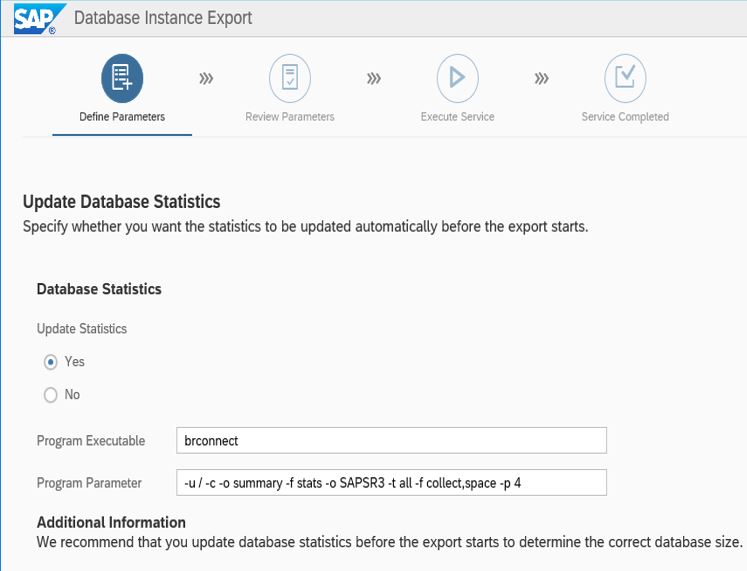
Task: Jump to the Service Completed step icon
Action: [625, 78]
